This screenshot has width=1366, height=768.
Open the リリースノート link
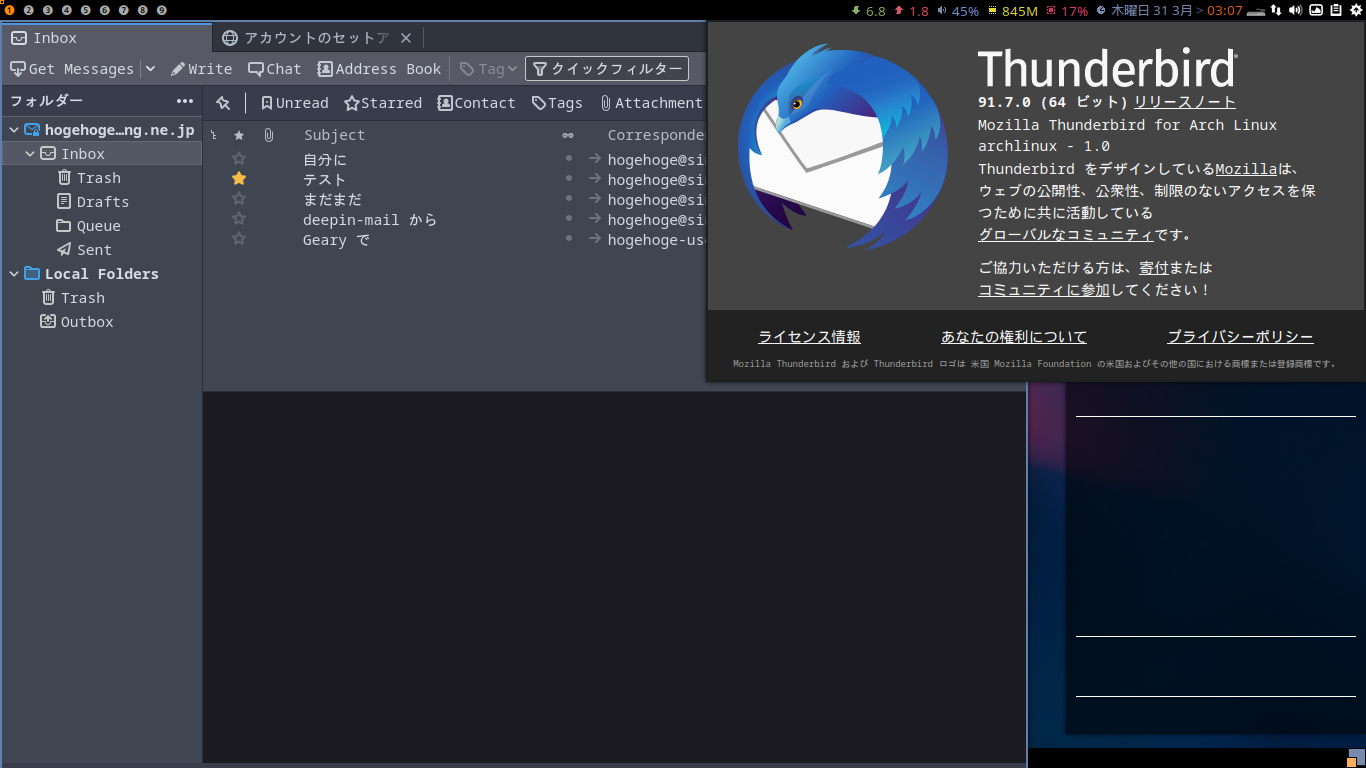pos(1185,102)
